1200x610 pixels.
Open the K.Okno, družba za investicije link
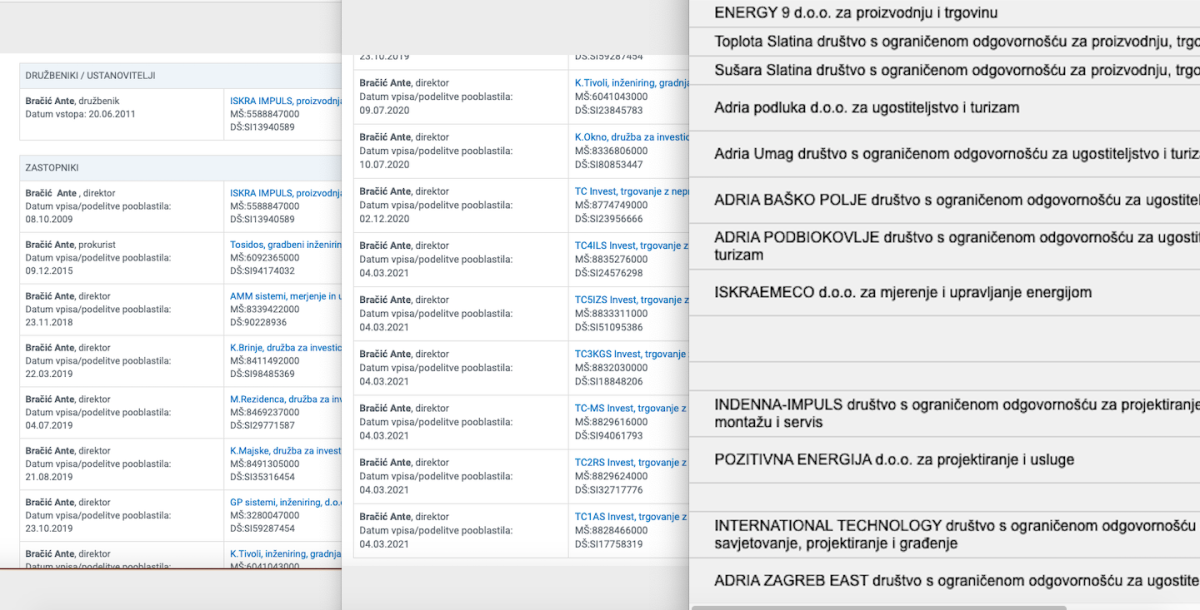632,137
